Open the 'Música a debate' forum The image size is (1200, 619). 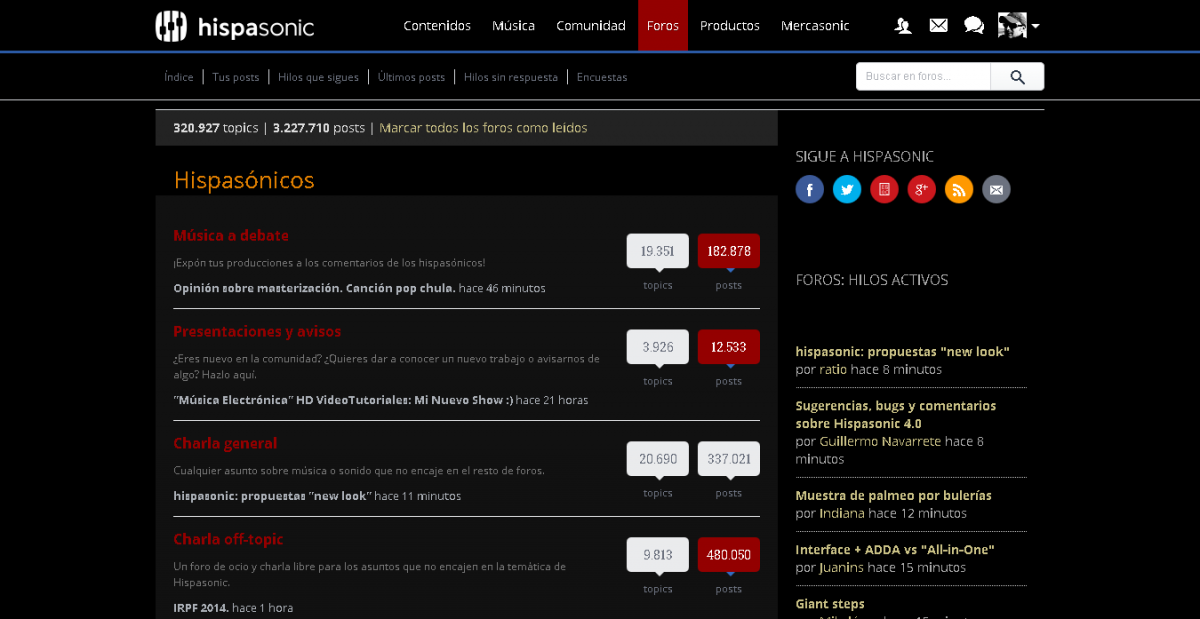[231, 236]
